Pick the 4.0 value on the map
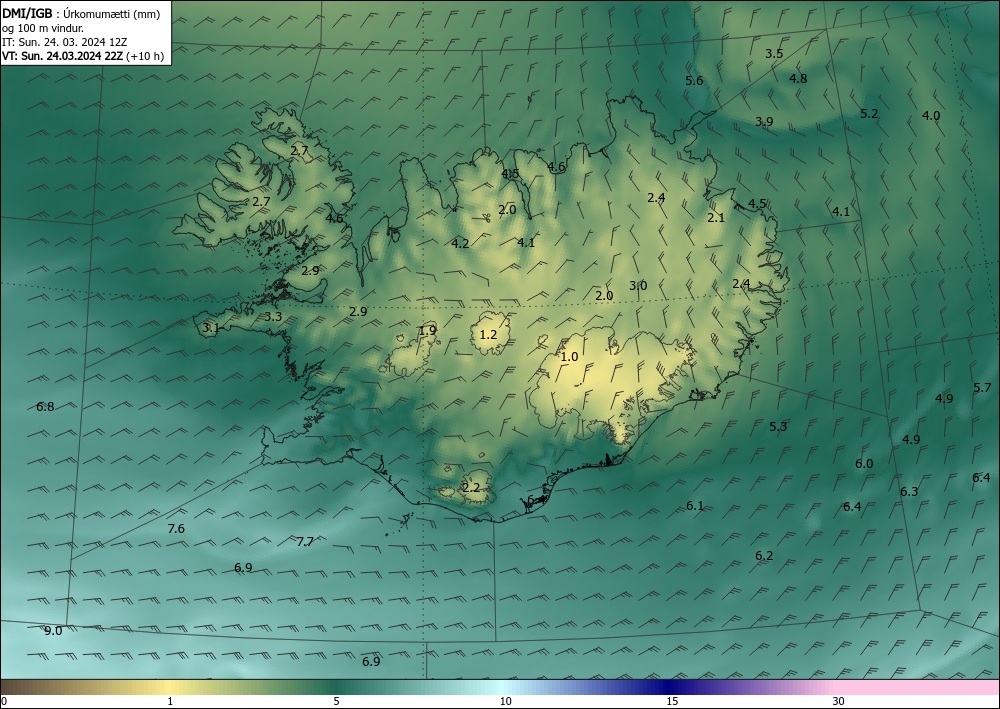 [931, 115]
